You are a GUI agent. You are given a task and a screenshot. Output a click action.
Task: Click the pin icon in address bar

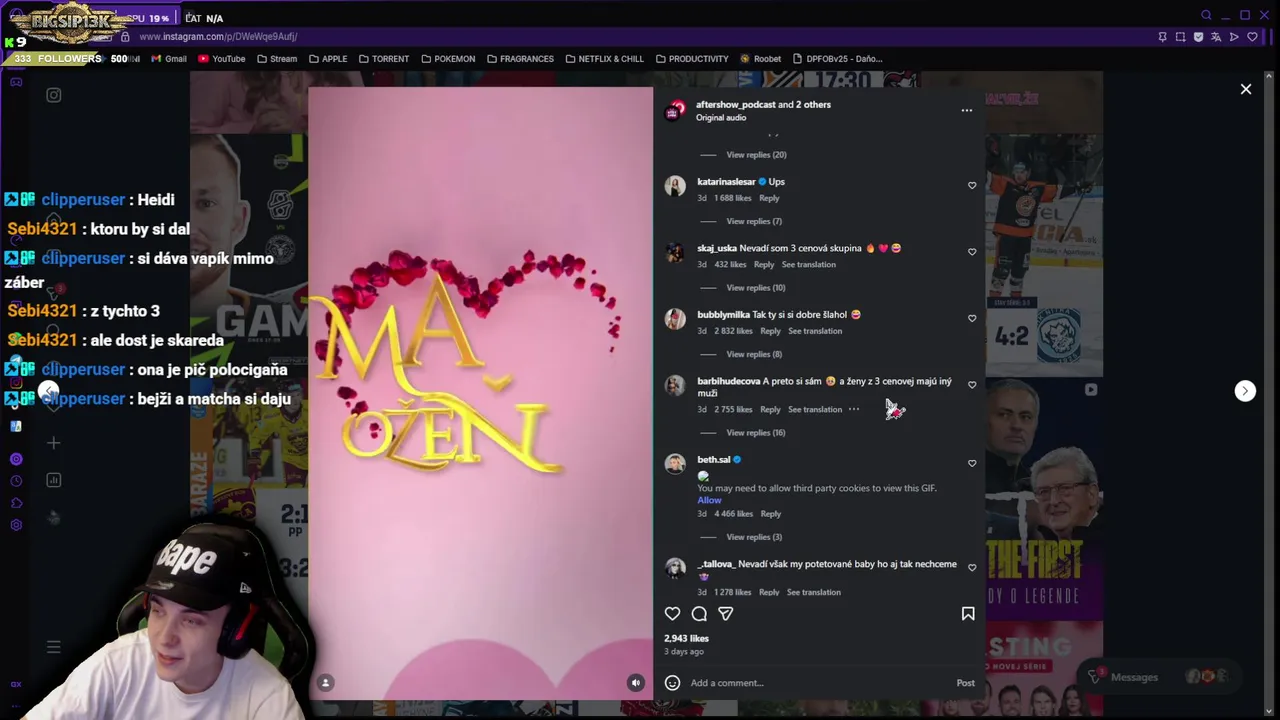tap(1162, 37)
